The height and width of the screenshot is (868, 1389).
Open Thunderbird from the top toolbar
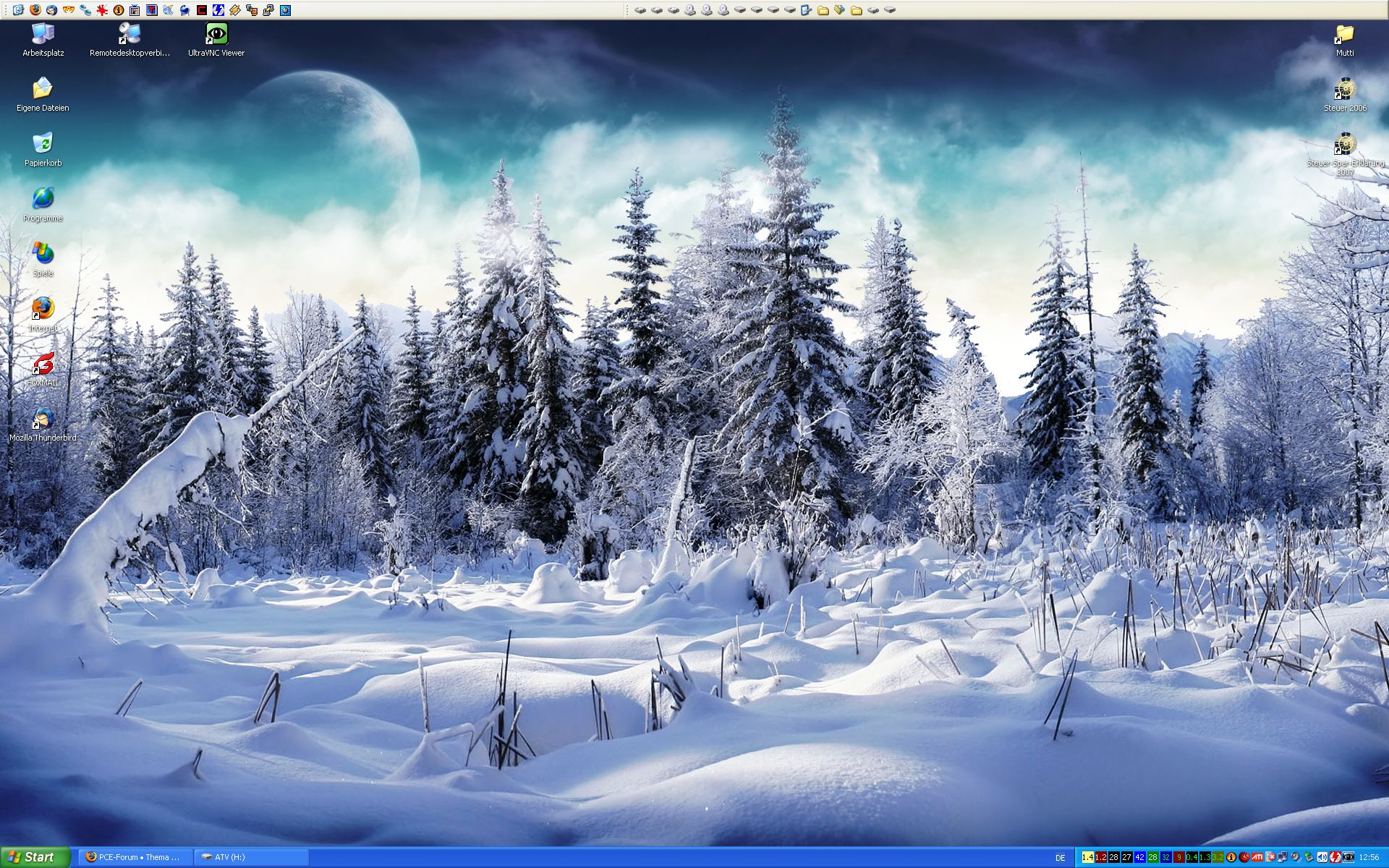click(51, 10)
